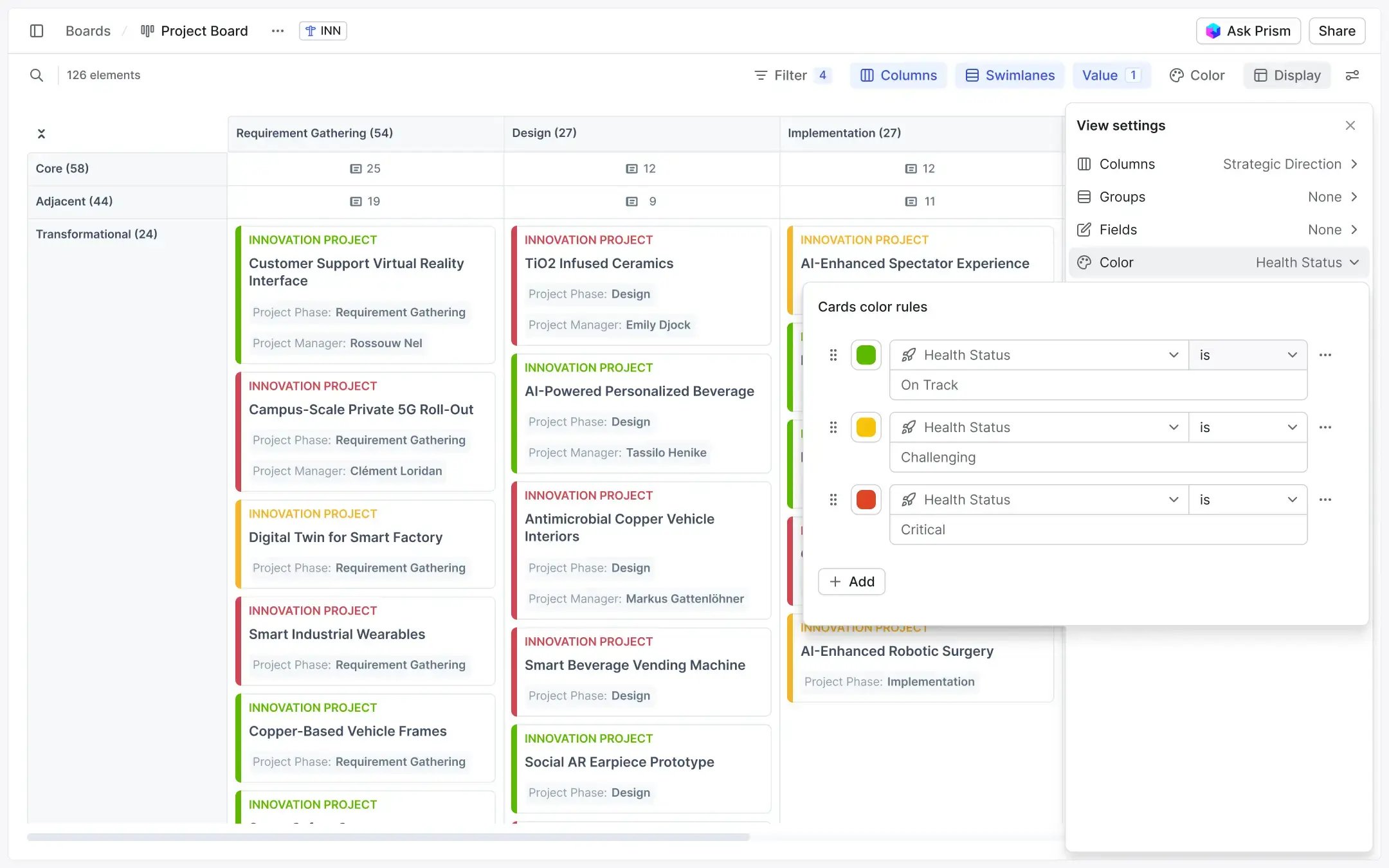Open the ellipsis menu next to Project Board

(x=277, y=30)
